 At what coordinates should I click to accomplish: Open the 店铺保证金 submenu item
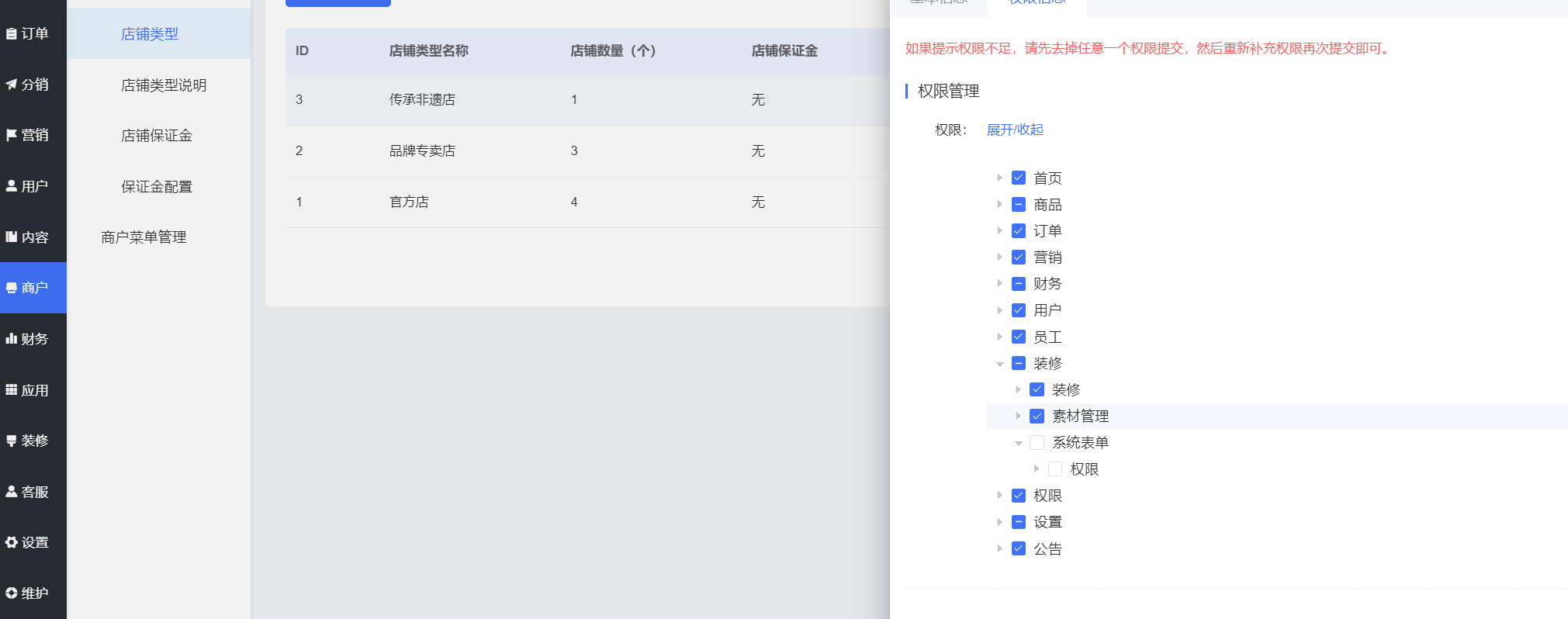157,136
